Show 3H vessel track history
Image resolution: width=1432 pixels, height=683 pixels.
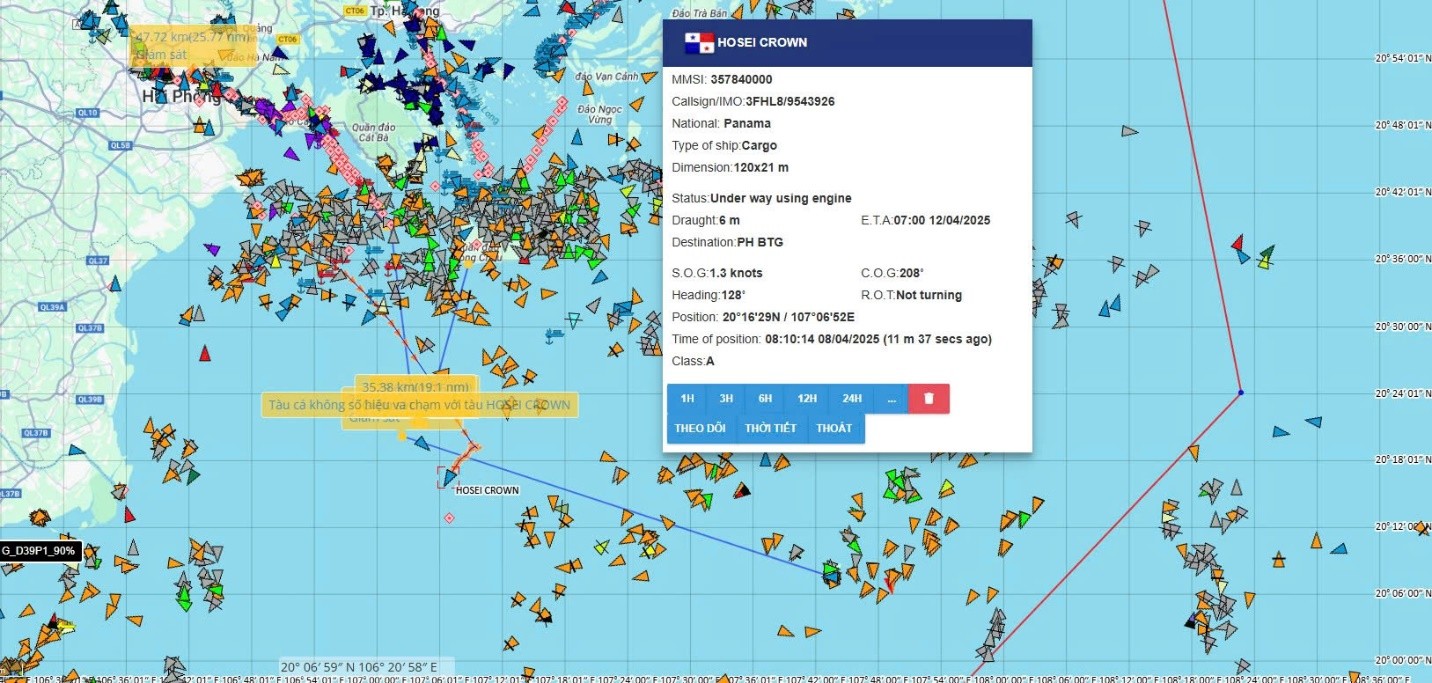click(725, 398)
